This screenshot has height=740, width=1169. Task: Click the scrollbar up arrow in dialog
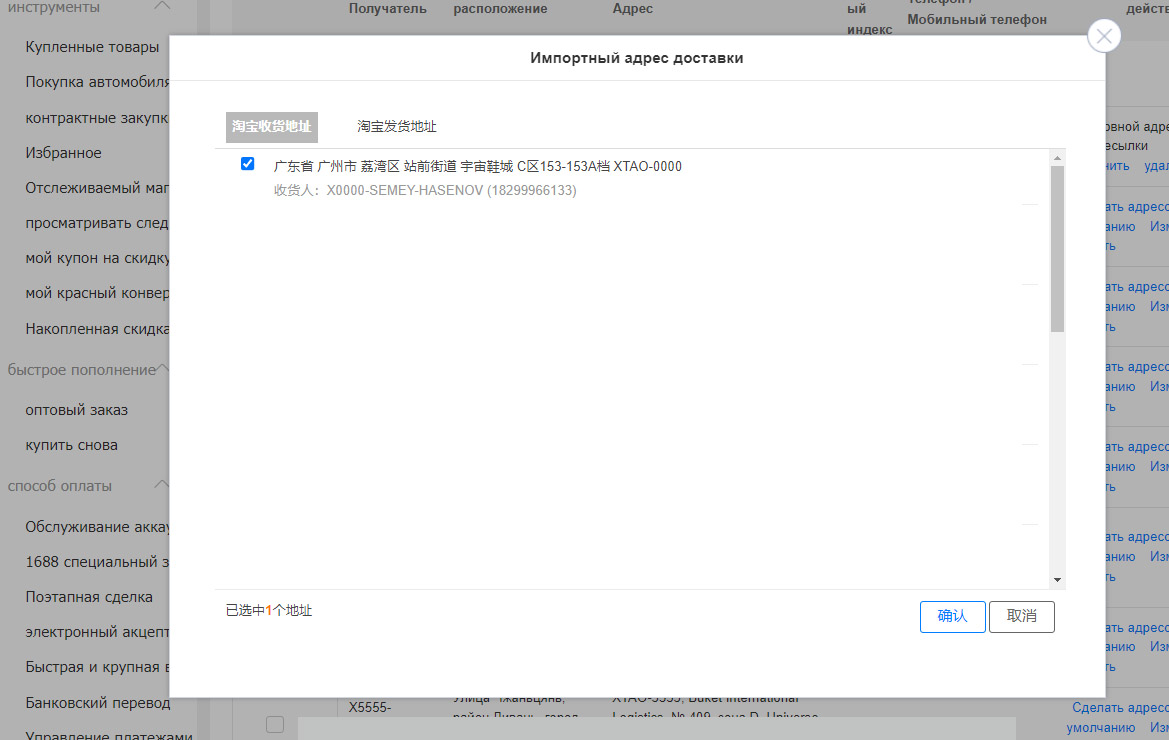tap(1057, 158)
